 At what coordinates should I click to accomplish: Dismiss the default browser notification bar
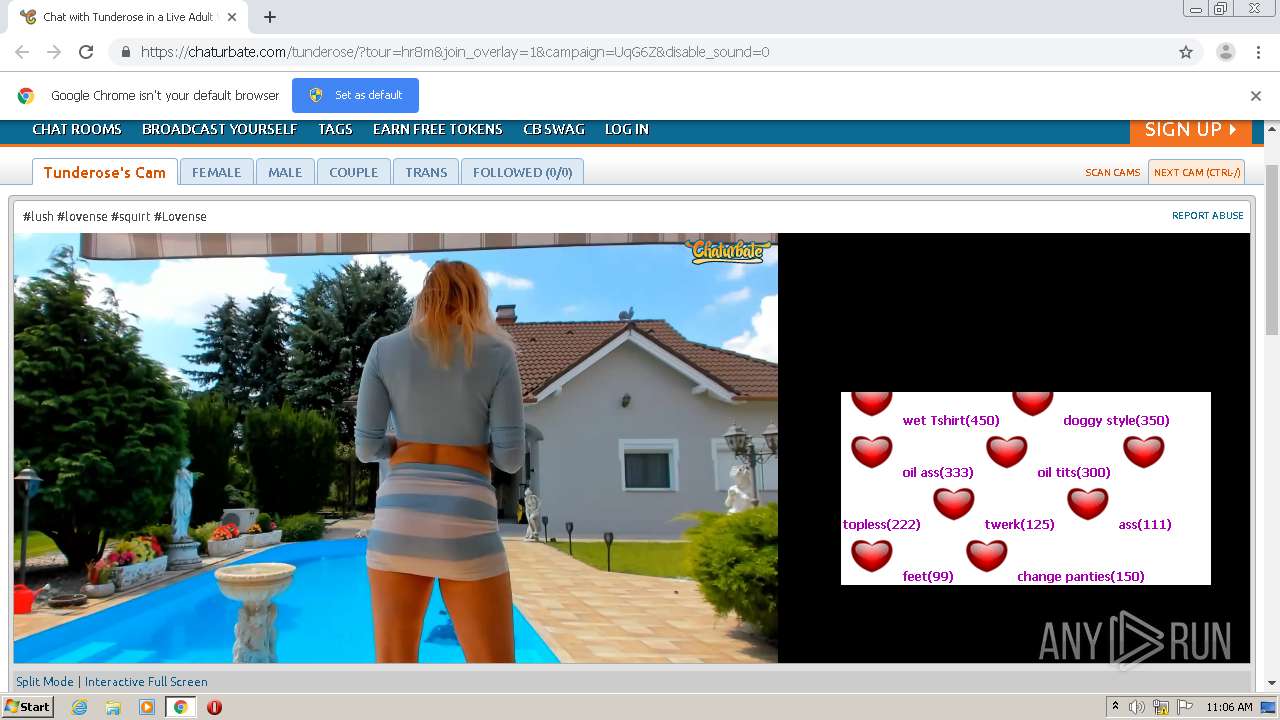point(1255,96)
